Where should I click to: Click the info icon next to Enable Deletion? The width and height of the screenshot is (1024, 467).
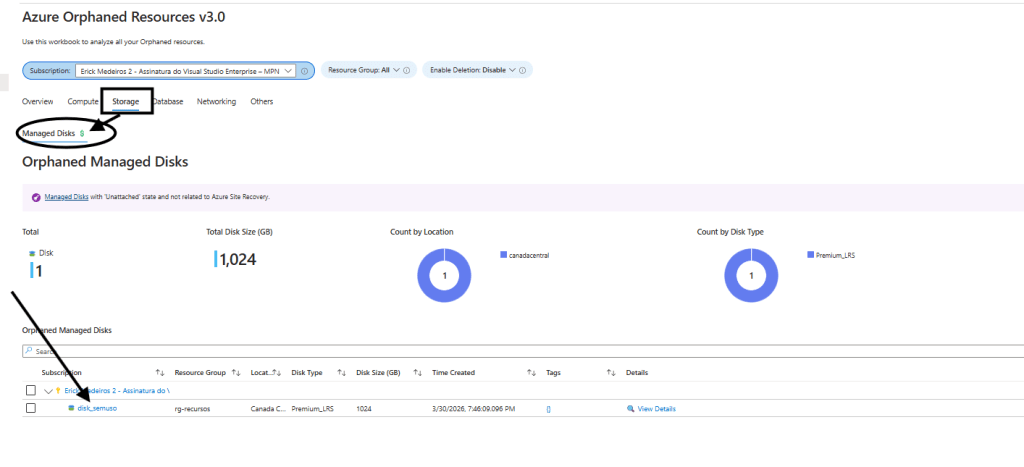coord(525,70)
